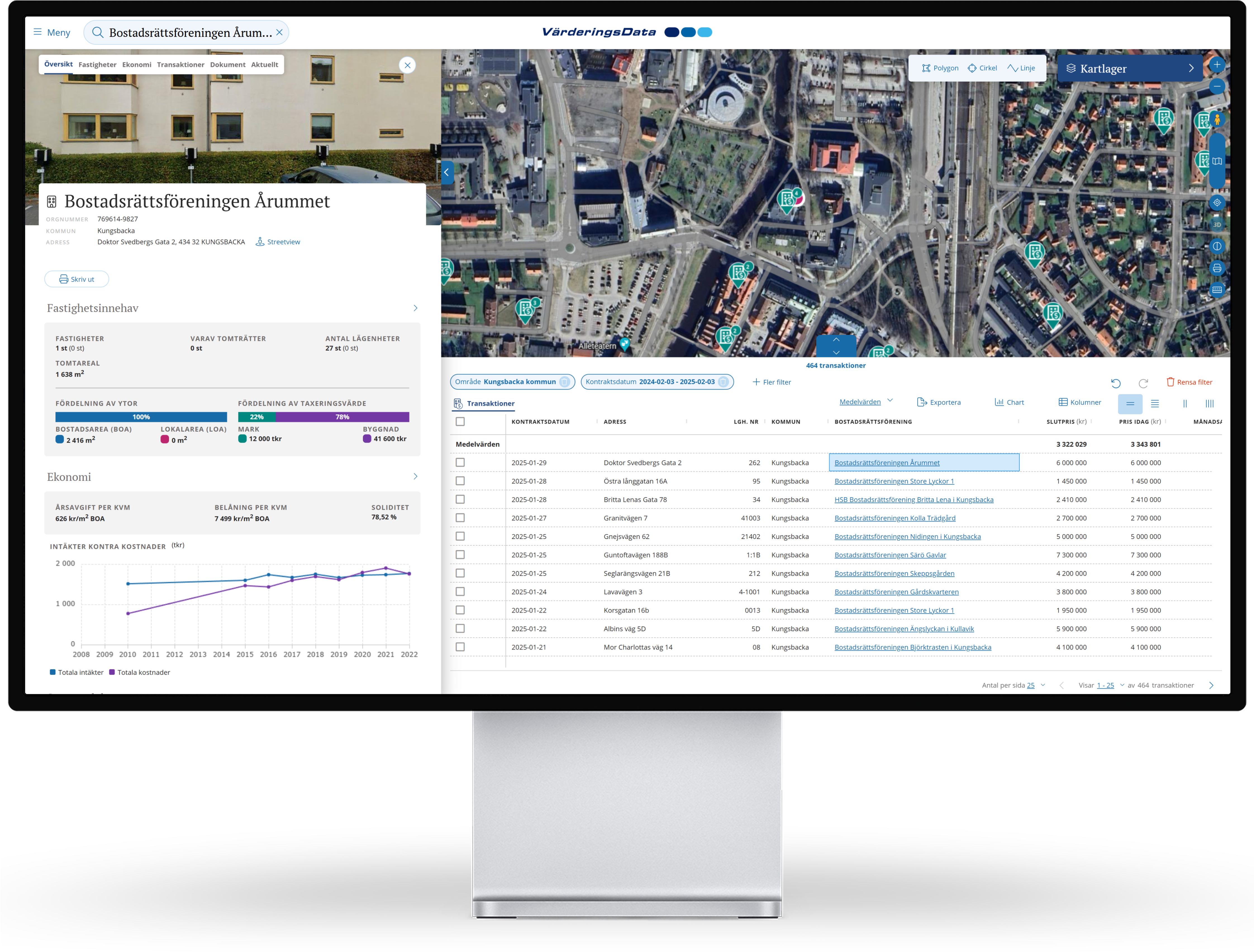Click the map zoom in plus button
Image resolution: width=1254 pixels, height=952 pixels.
pos(1217,65)
